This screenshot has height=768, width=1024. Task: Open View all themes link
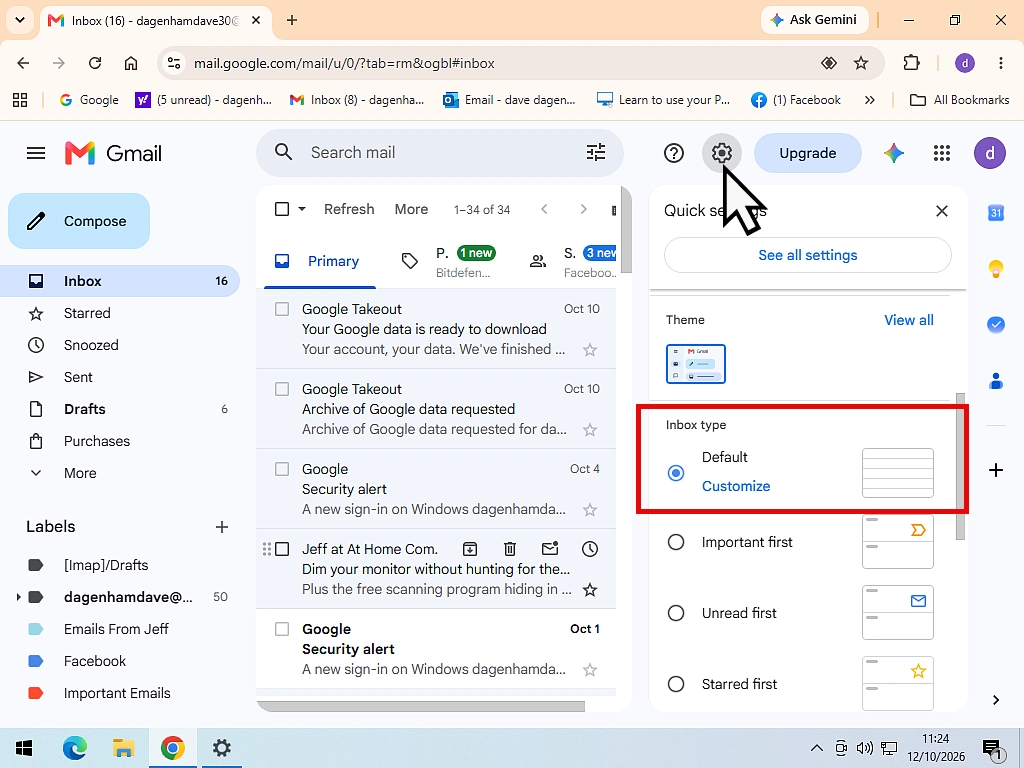coord(908,320)
